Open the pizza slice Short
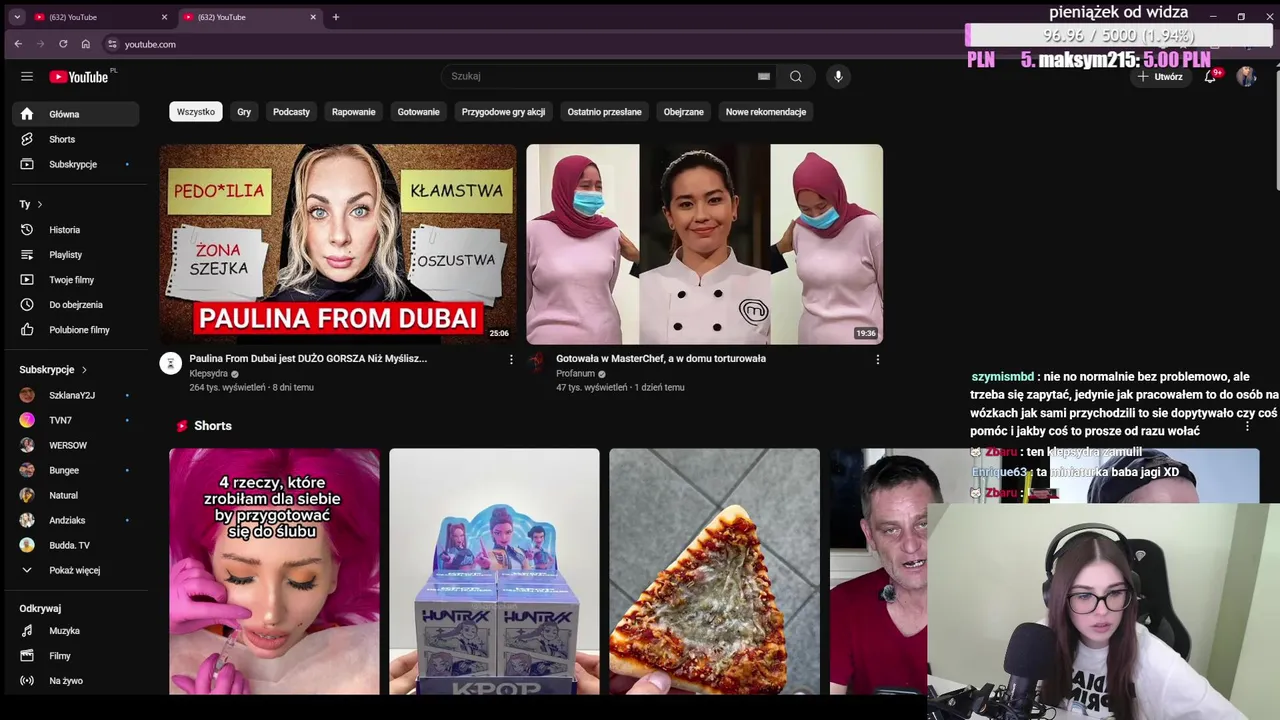1280x720 pixels. click(714, 571)
